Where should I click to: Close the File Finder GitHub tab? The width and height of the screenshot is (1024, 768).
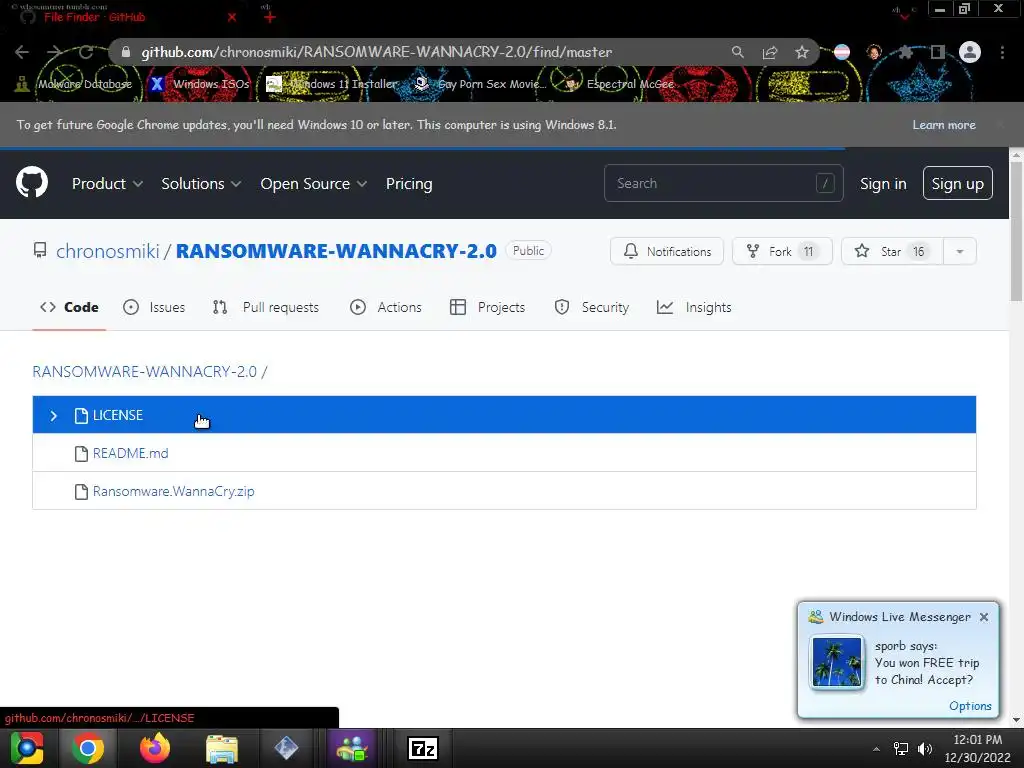(x=232, y=17)
